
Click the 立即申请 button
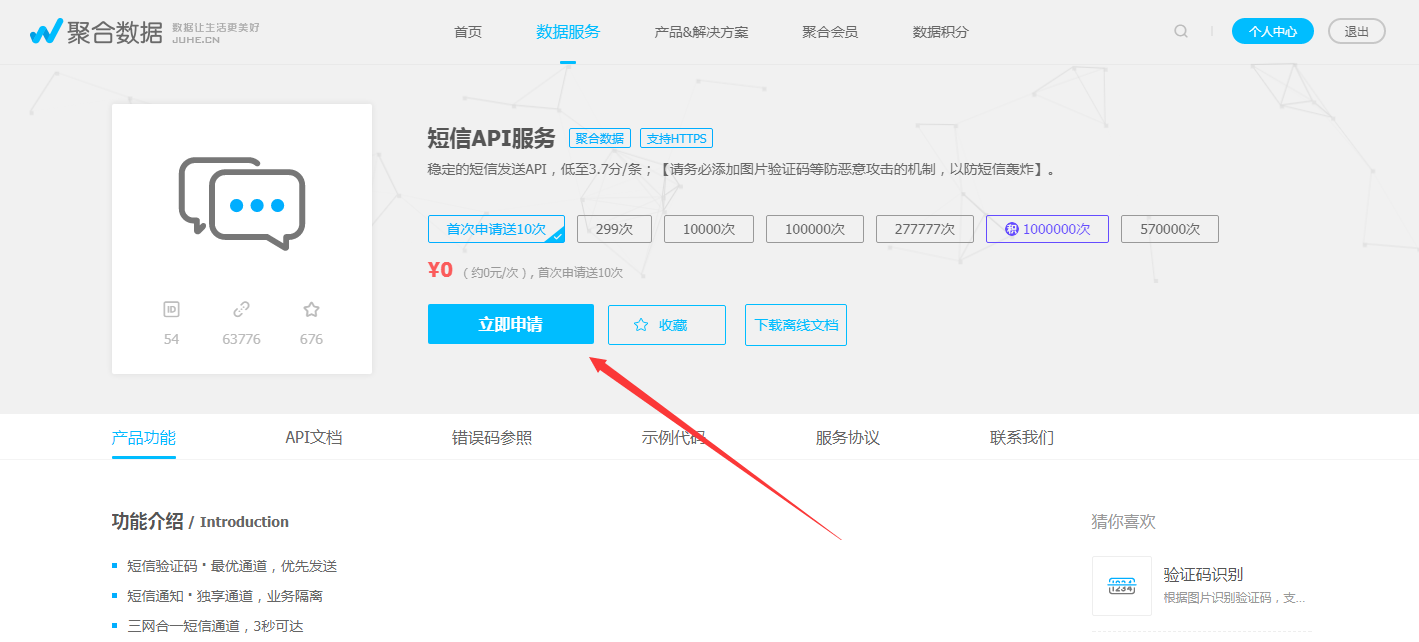tap(510, 324)
